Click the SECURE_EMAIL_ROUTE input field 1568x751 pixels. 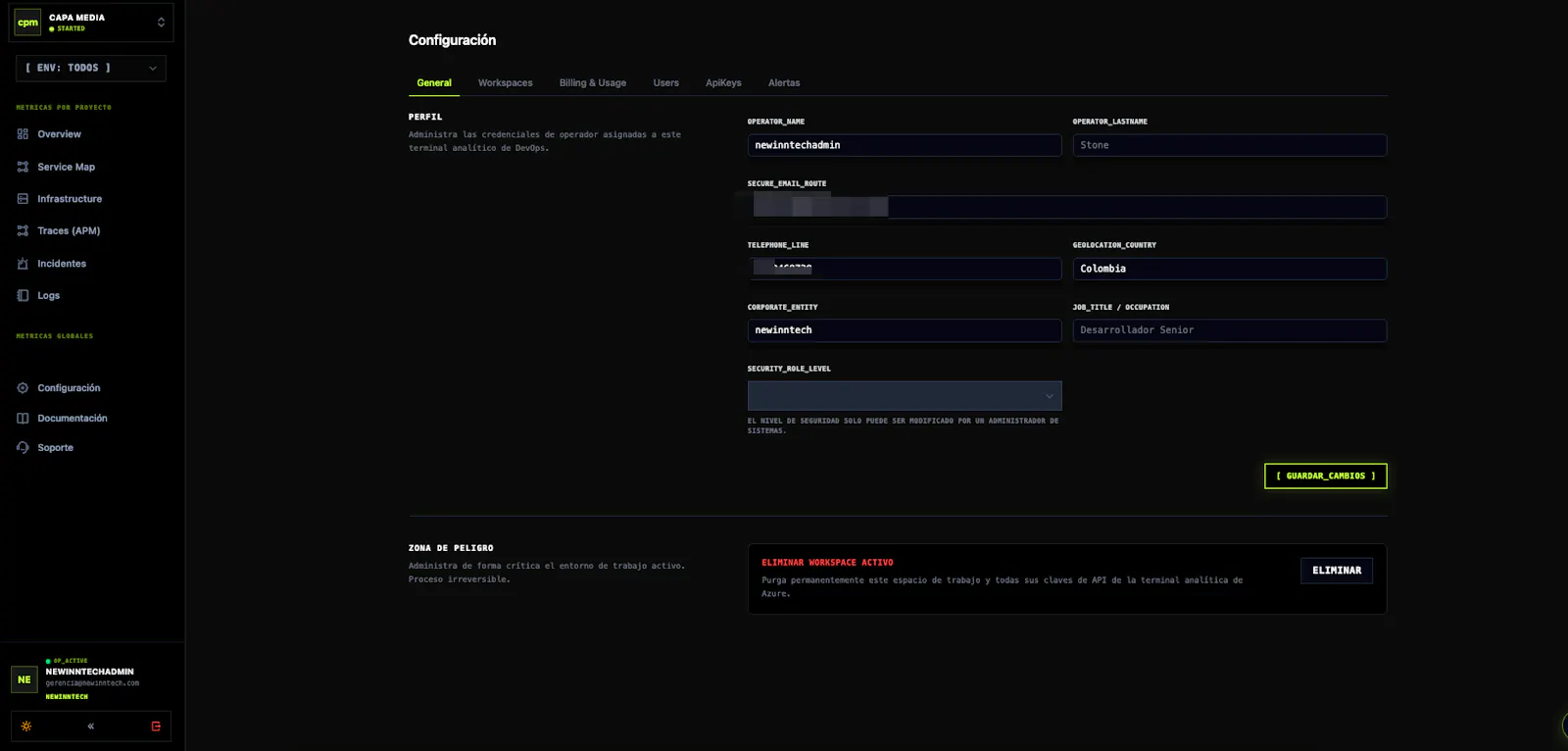click(1067, 207)
